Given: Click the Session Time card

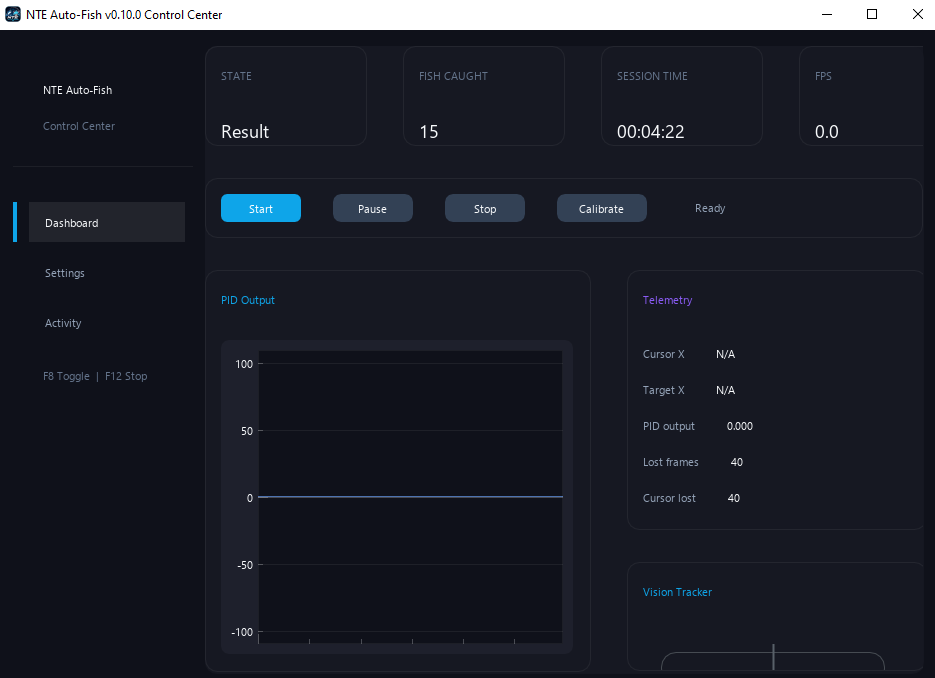Looking at the screenshot, I should click(x=682, y=96).
